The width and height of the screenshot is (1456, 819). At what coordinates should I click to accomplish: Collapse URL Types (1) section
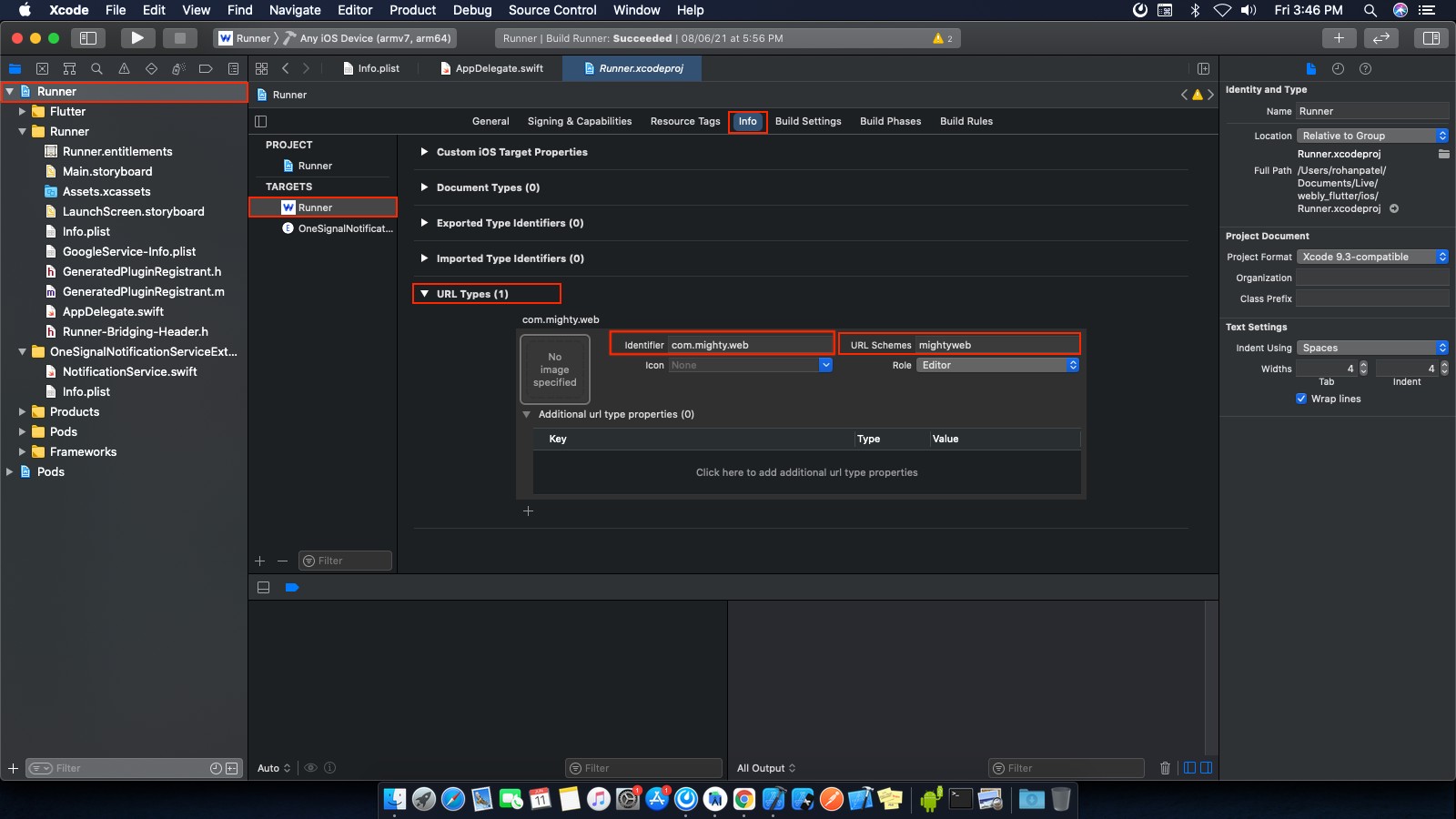(x=424, y=294)
